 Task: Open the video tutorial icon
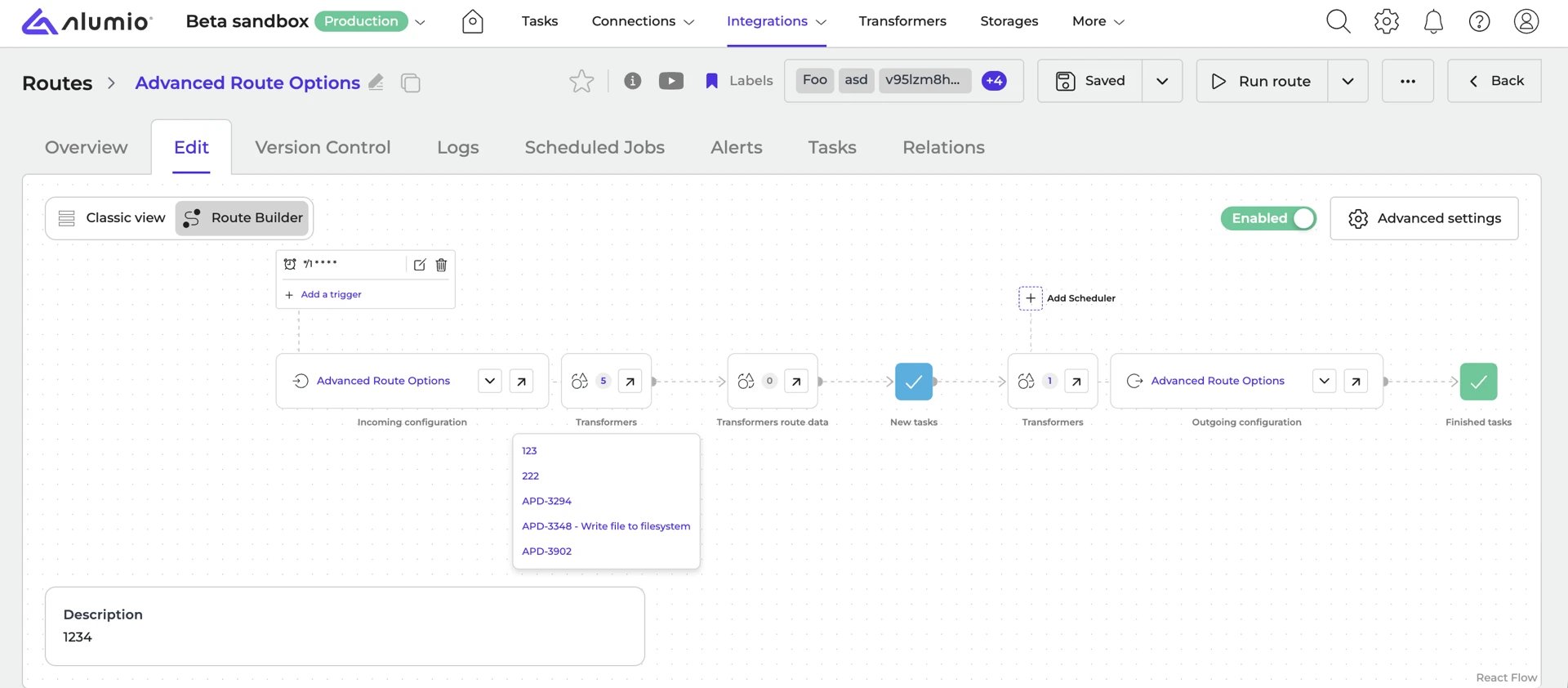pyautogui.click(x=671, y=81)
